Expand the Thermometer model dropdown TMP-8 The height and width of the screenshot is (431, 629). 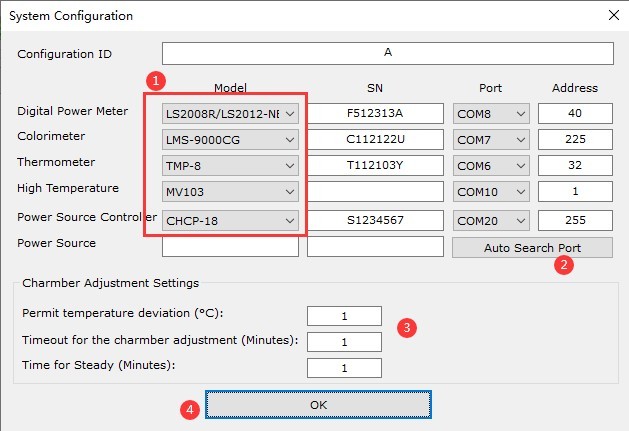click(x=230, y=165)
